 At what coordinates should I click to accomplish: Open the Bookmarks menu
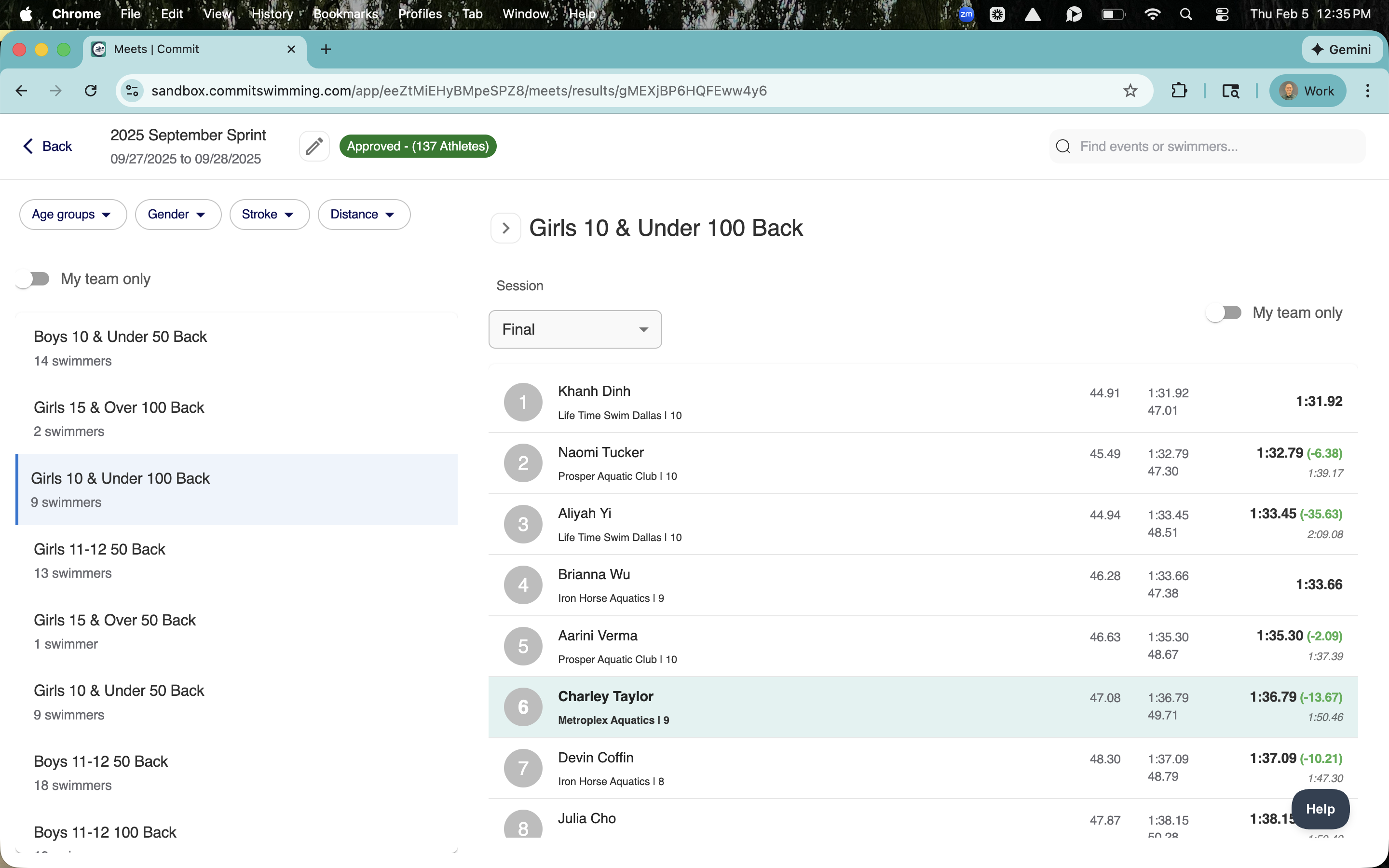[x=345, y=14]
